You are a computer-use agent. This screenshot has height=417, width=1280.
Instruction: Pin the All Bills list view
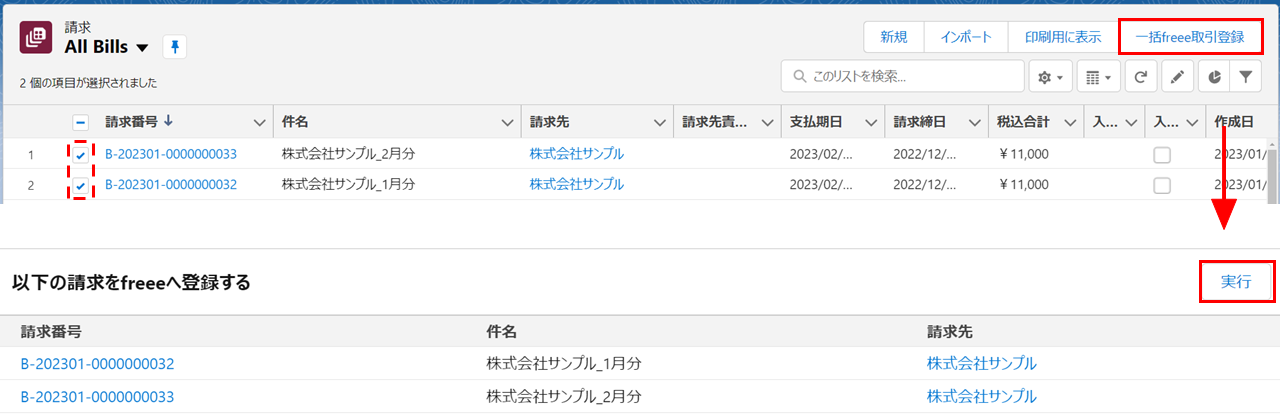point(175,47)
